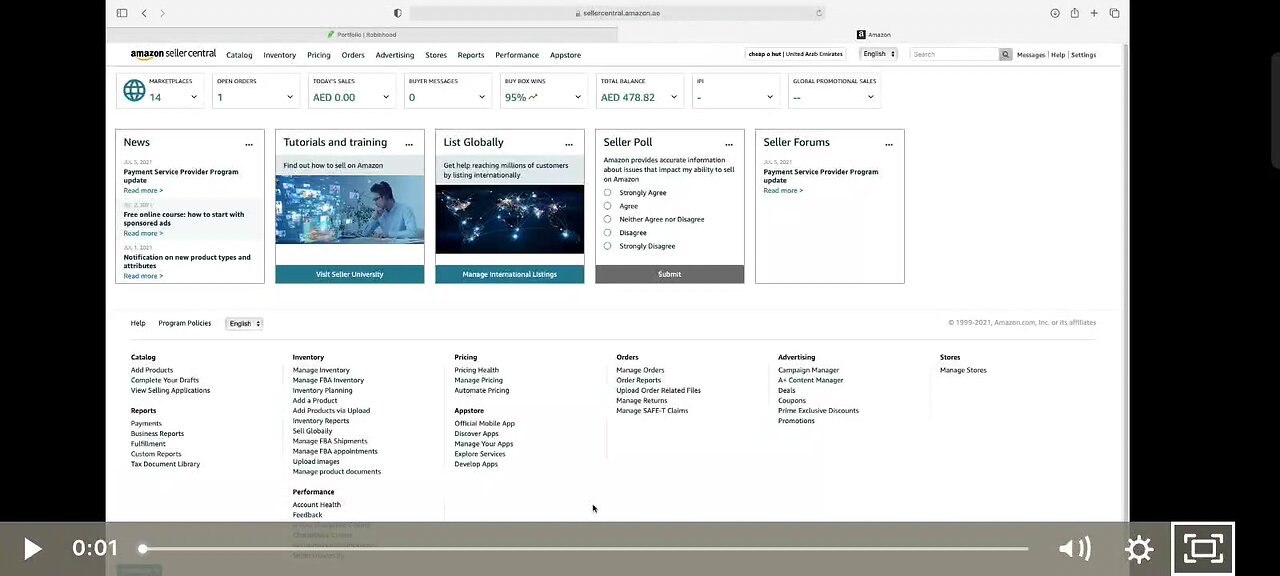Switch to Portfolio | Robinhood tab

(x=361, y=34)
